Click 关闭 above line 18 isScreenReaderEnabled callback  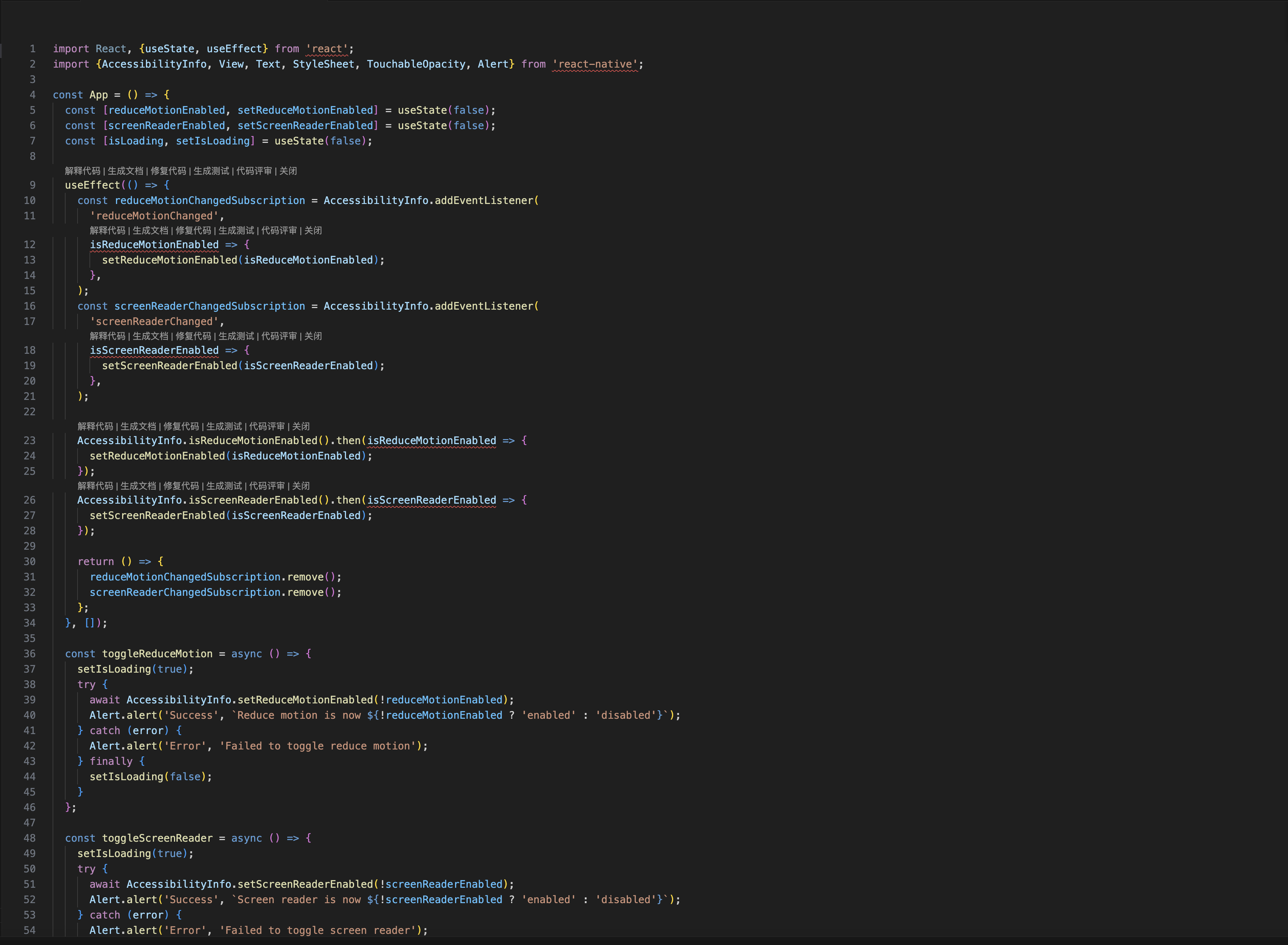click(x=313, y=337)
